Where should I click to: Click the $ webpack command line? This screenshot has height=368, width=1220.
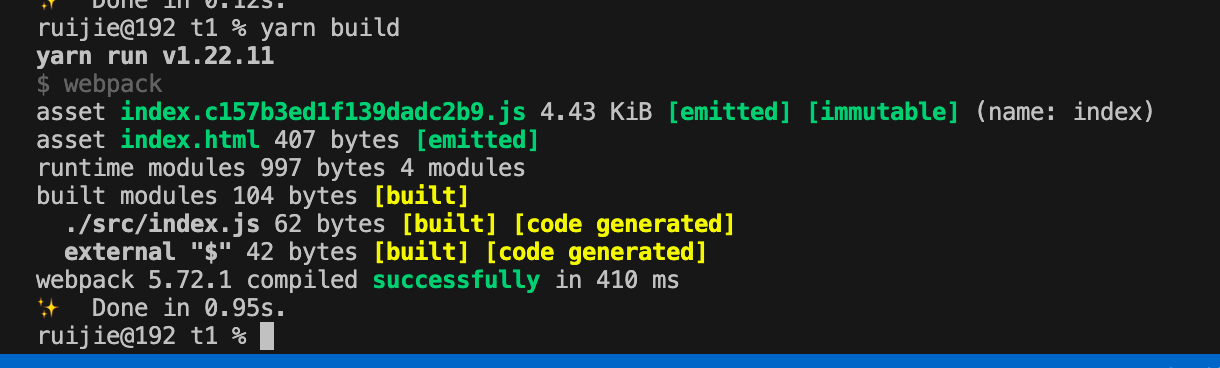pos(99,84)
